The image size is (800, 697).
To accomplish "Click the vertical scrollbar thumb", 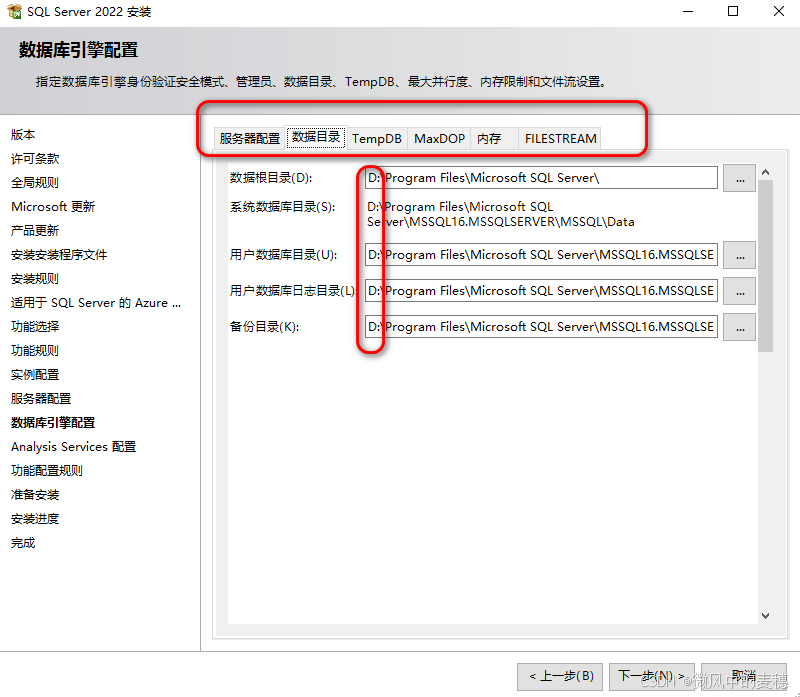I will [765, 266].
